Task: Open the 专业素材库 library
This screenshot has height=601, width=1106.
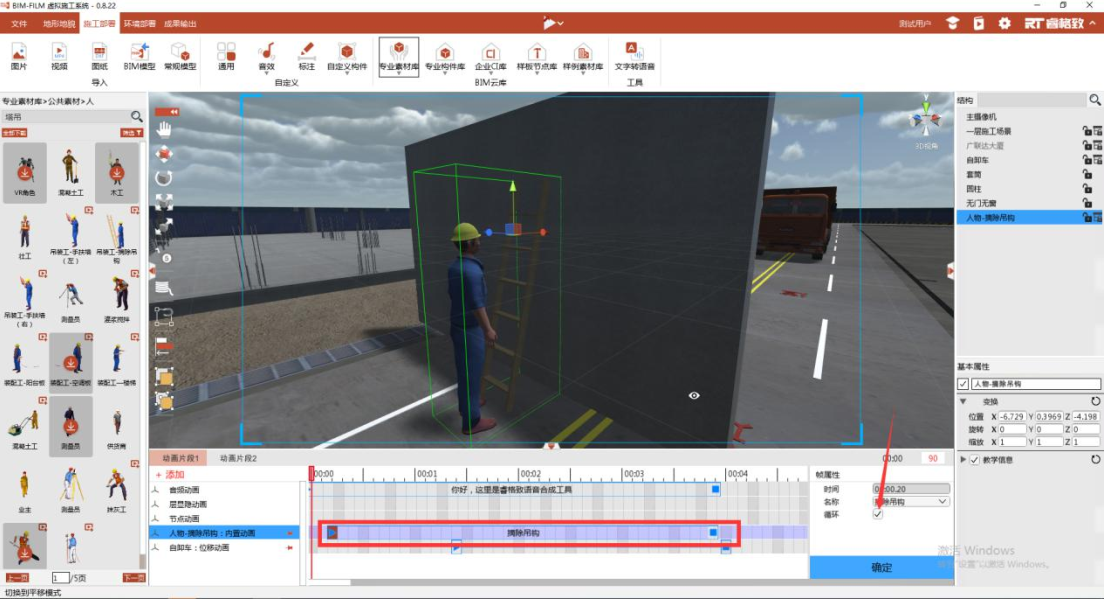Action: pyautogui.click(x=399, y=56)
